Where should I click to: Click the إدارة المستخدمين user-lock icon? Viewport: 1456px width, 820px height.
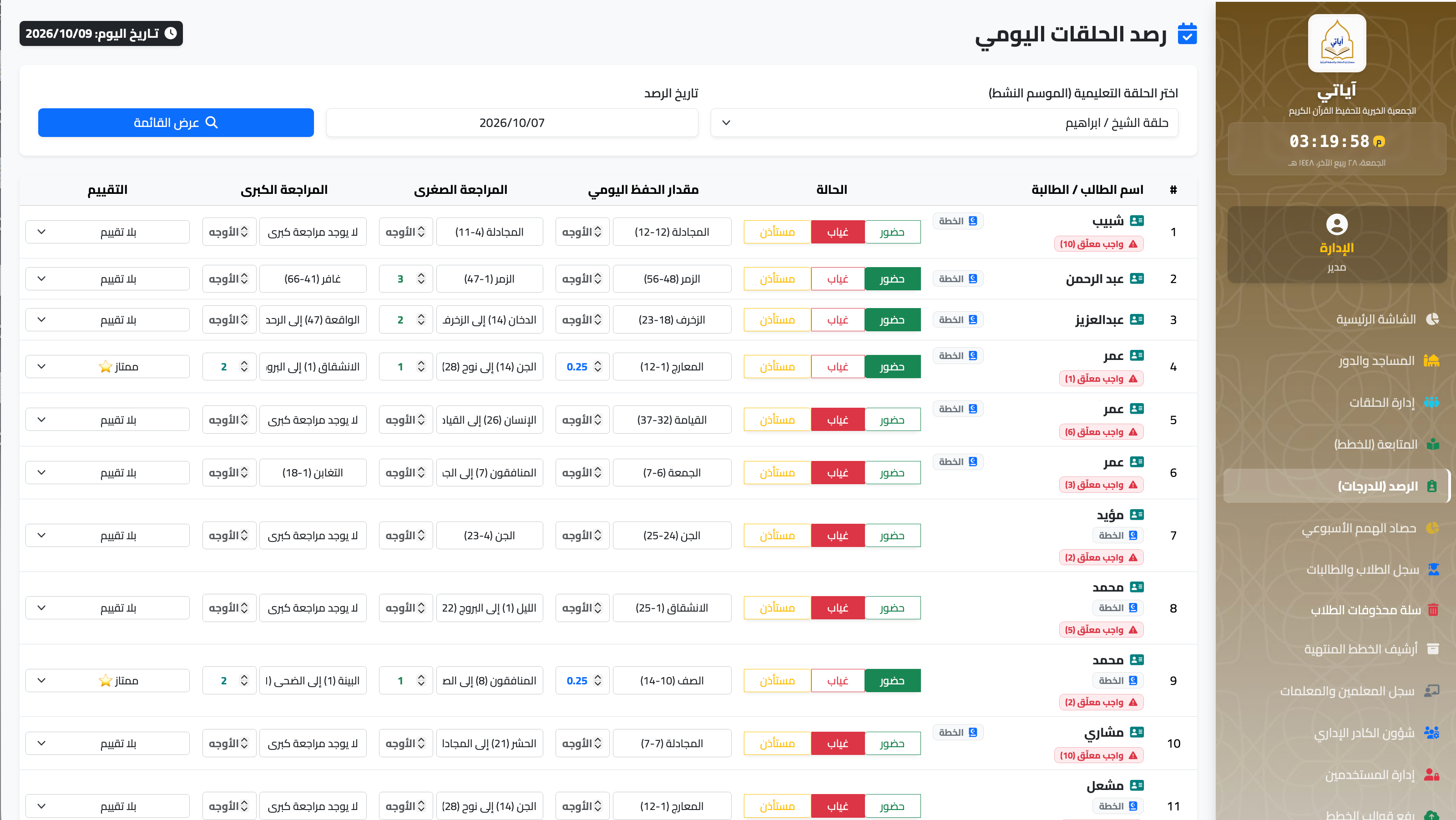(1431, 774)
